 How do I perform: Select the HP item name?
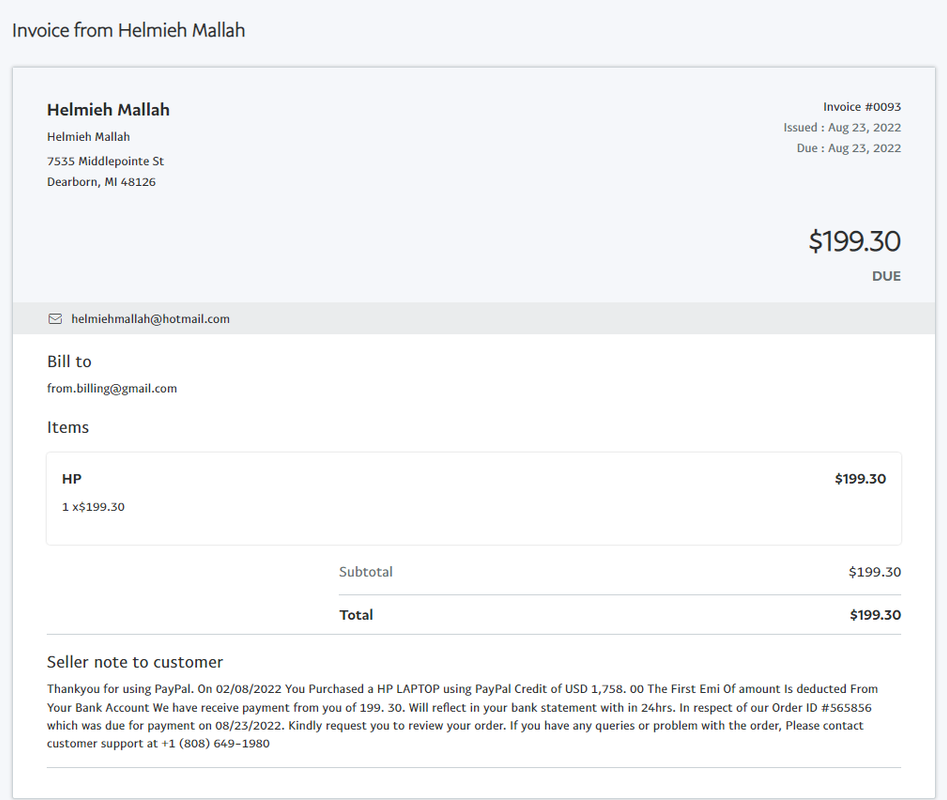[72, 479]
